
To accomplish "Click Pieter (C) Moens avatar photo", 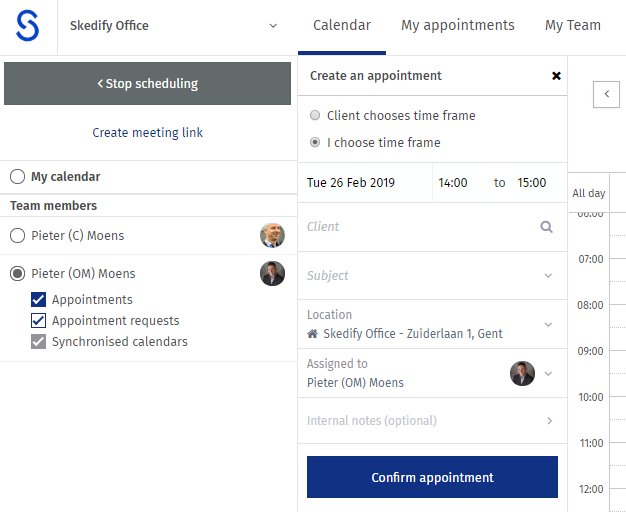I will [x=272, y=235].
